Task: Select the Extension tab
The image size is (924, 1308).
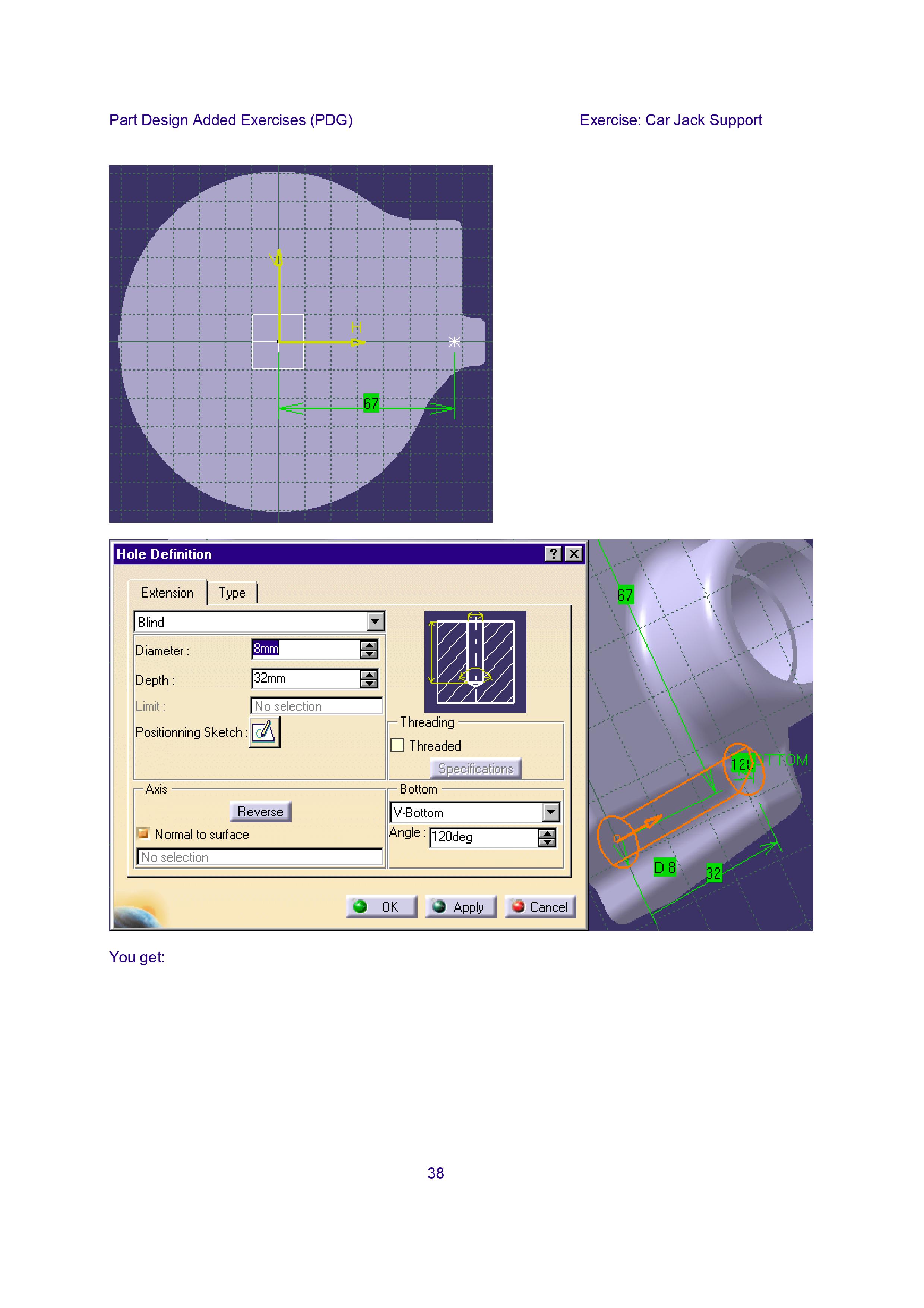Action: point(167,593)
